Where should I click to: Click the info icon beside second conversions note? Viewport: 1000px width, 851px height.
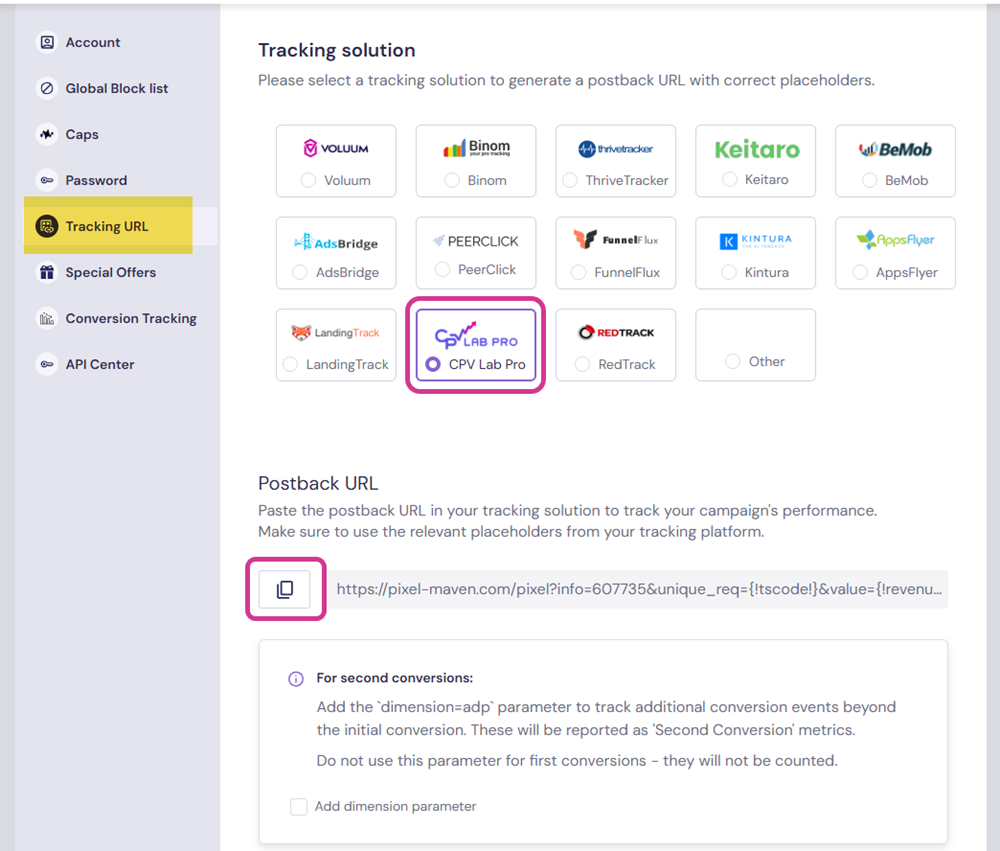pos(296,679)
